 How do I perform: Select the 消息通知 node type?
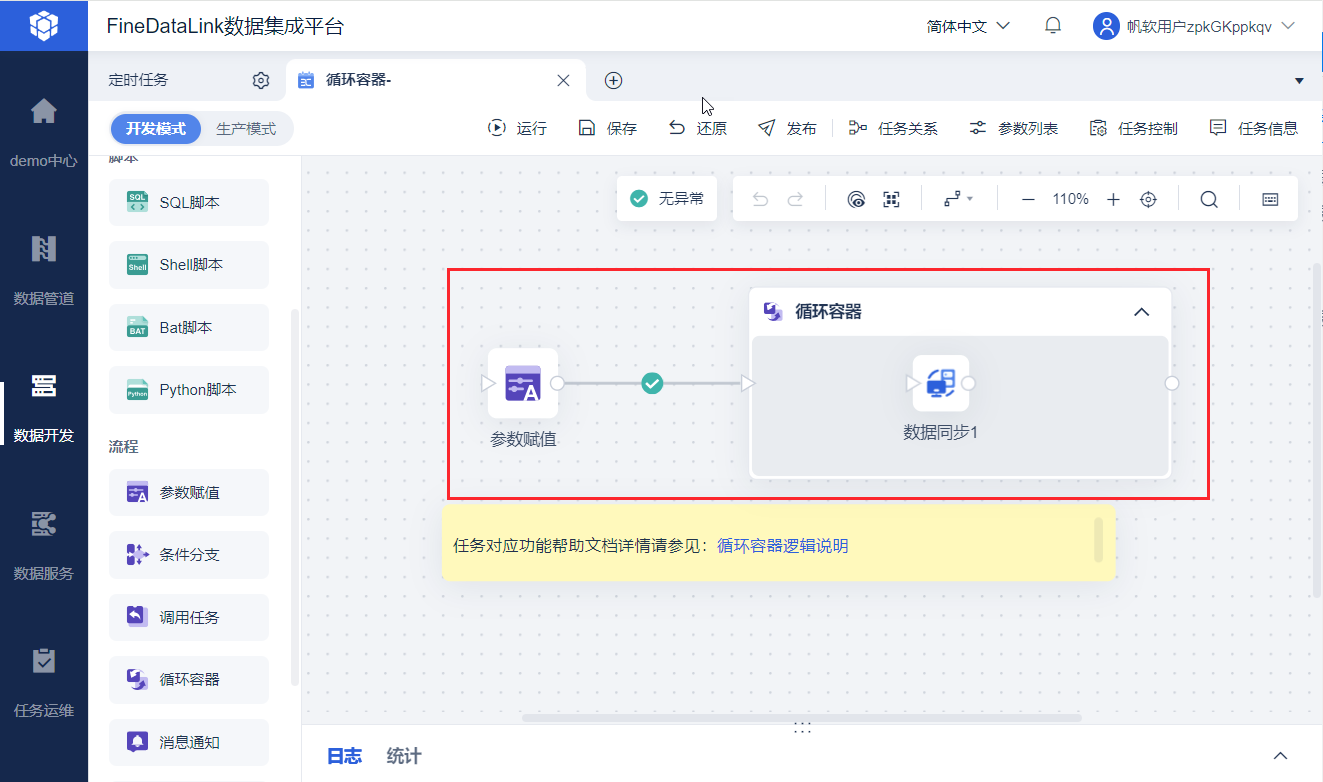point(189,742)
